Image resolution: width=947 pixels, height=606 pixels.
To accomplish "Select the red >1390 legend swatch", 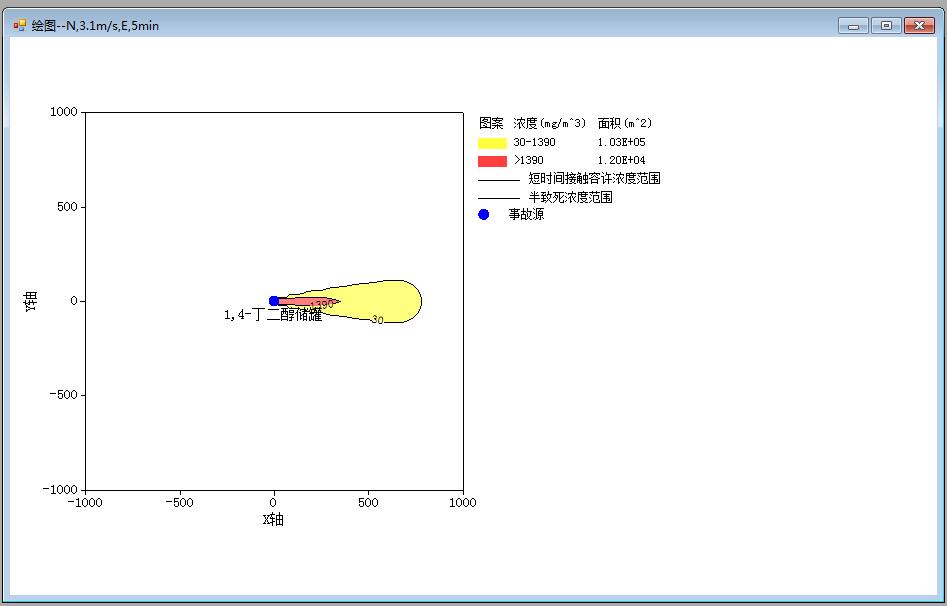I will tap(492, 161).
